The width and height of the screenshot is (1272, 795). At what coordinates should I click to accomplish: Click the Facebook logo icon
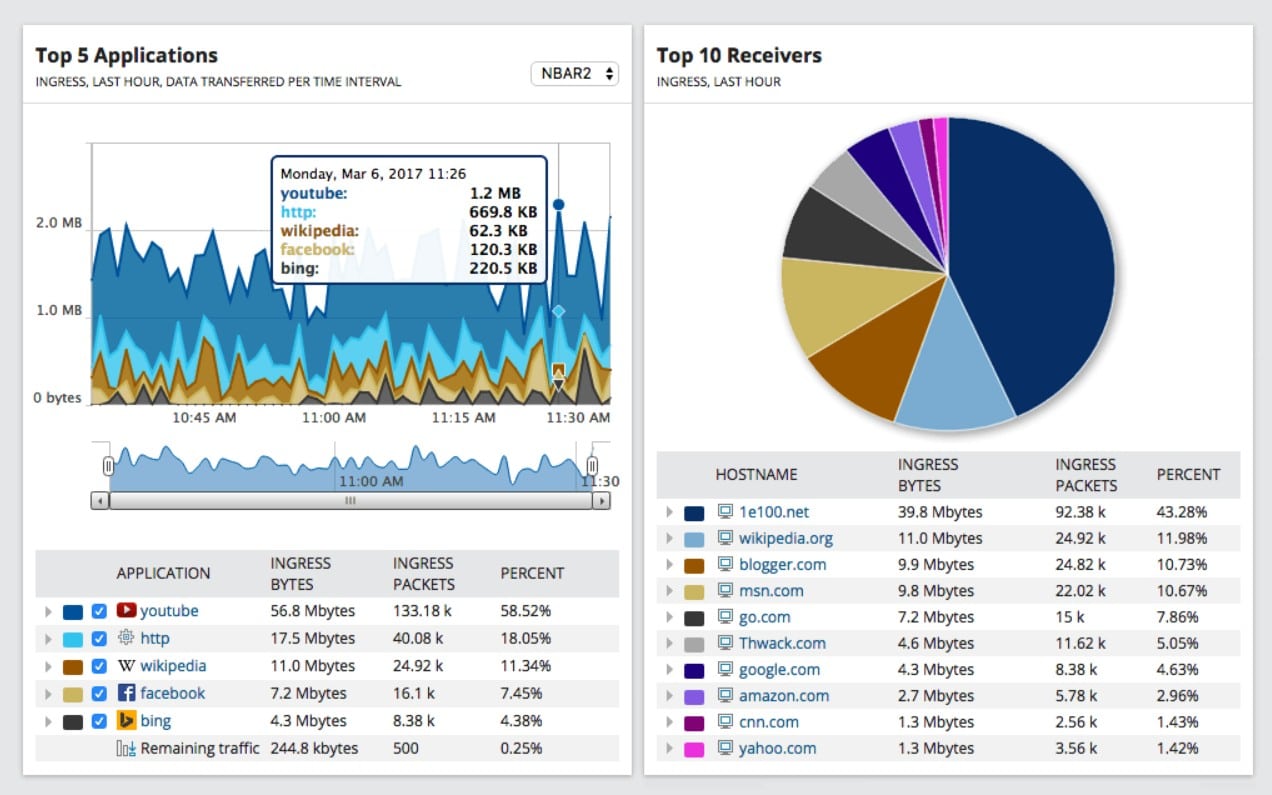(x=126, y=693)
